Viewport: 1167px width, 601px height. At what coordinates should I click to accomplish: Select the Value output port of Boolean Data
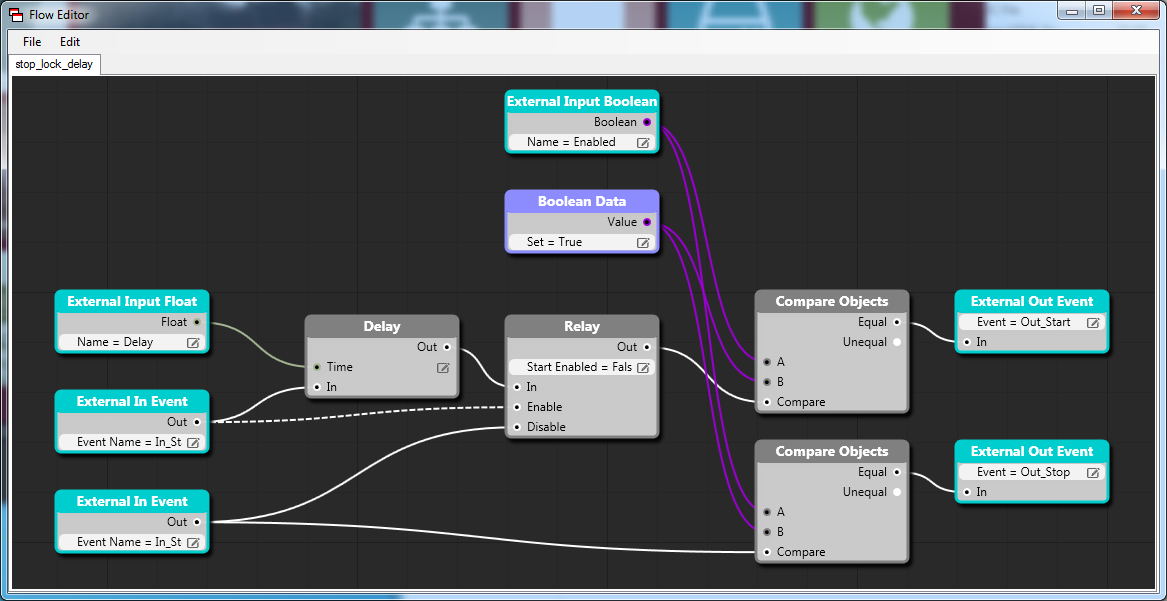click(647, 222)
